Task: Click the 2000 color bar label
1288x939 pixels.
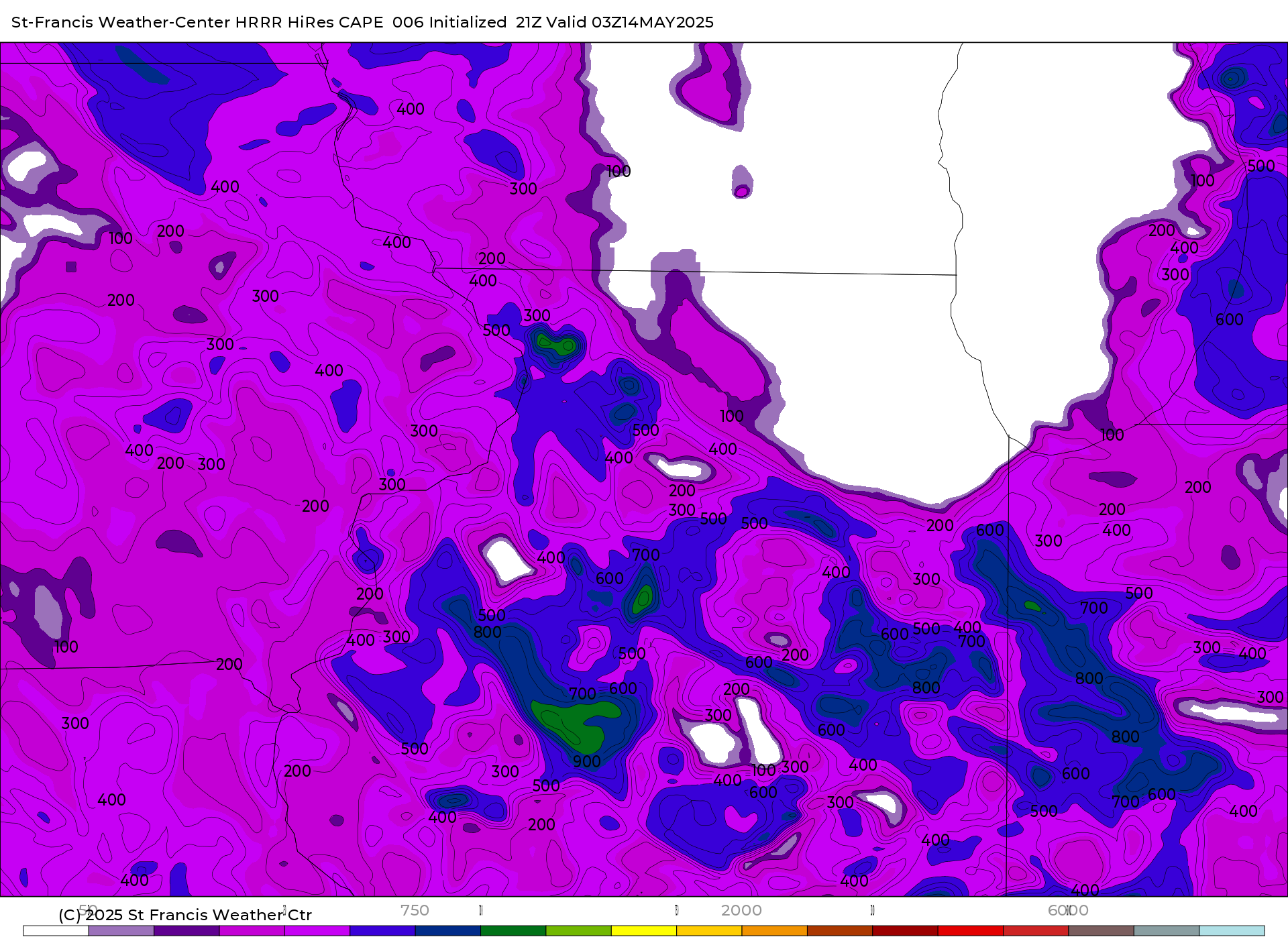Action: [x=741, y=910]
